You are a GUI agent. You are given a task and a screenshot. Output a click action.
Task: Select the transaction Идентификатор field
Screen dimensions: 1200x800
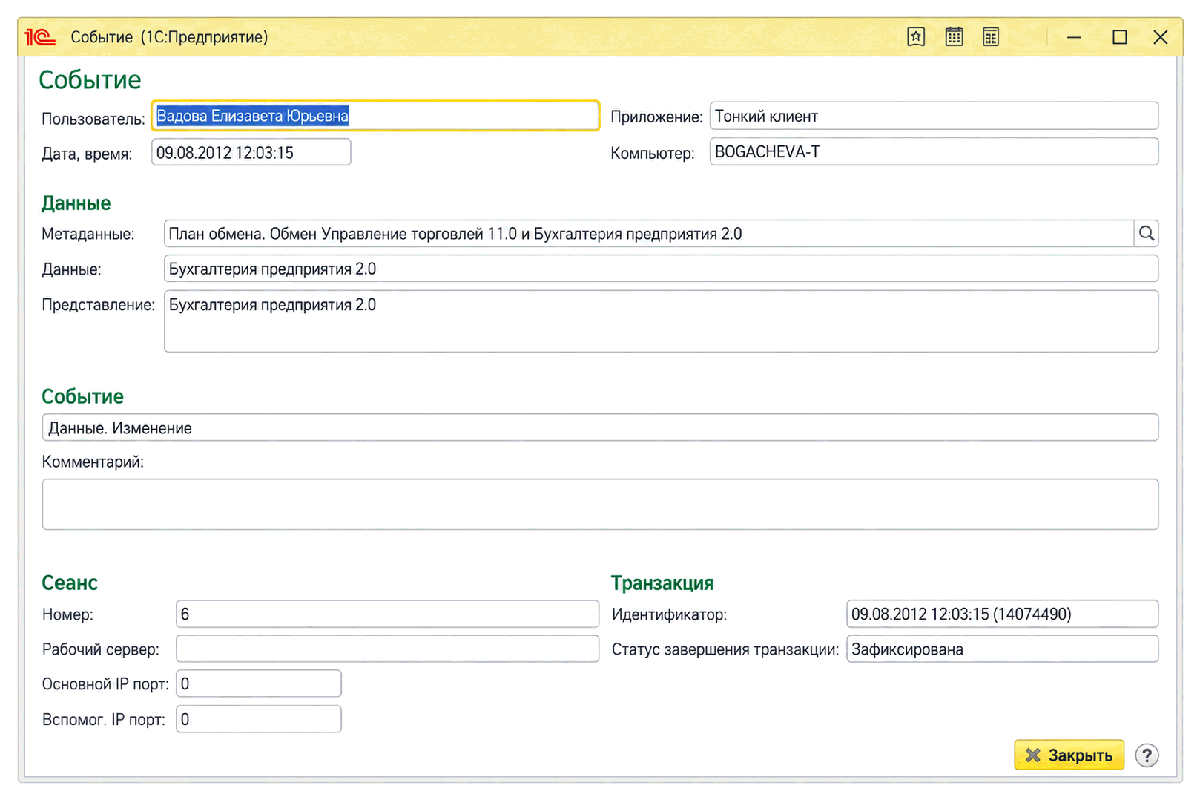[x=1002, y=614]
